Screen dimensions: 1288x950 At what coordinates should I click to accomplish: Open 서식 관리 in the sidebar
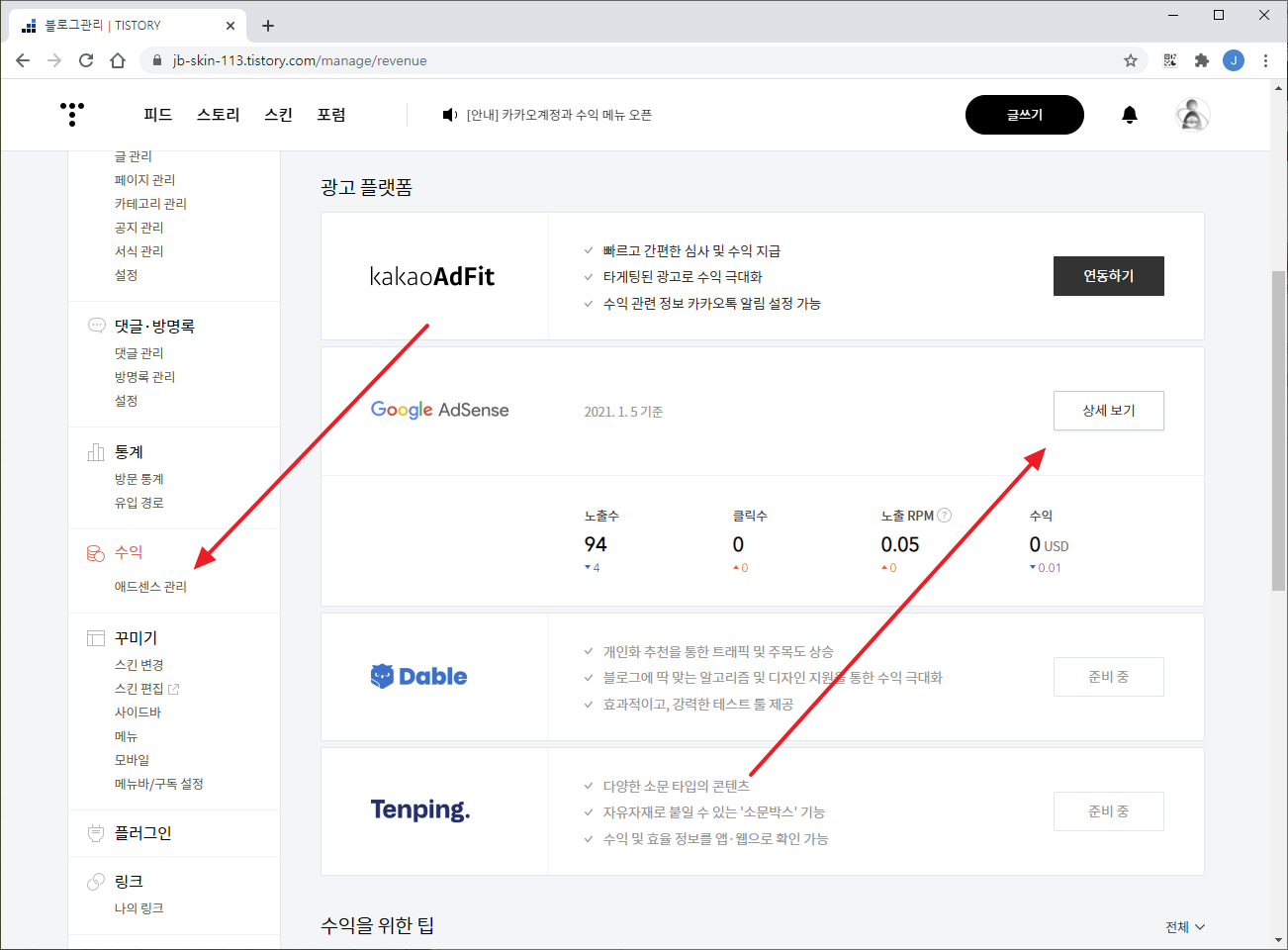[x=139, y=251]
